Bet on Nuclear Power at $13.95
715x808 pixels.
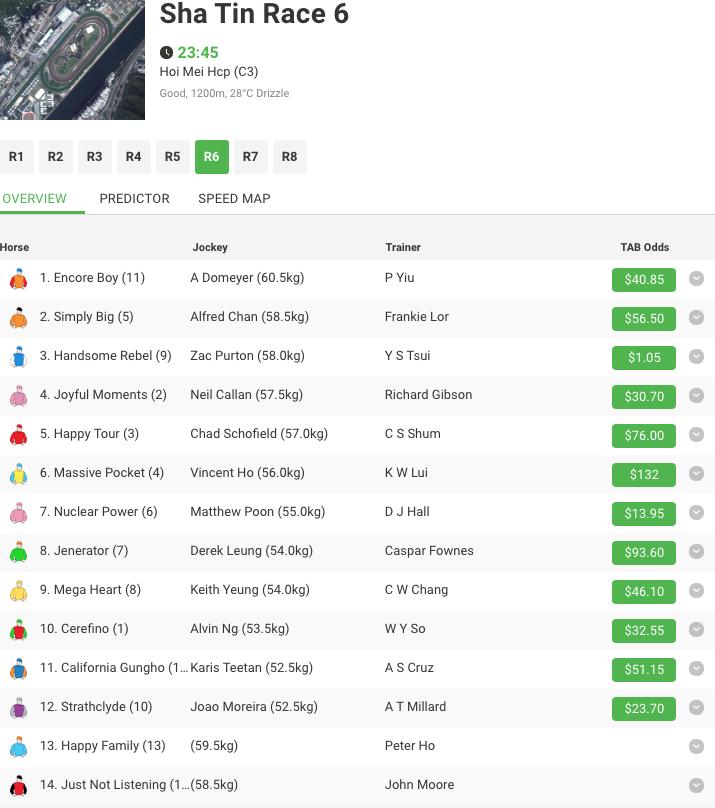[643, 513]
